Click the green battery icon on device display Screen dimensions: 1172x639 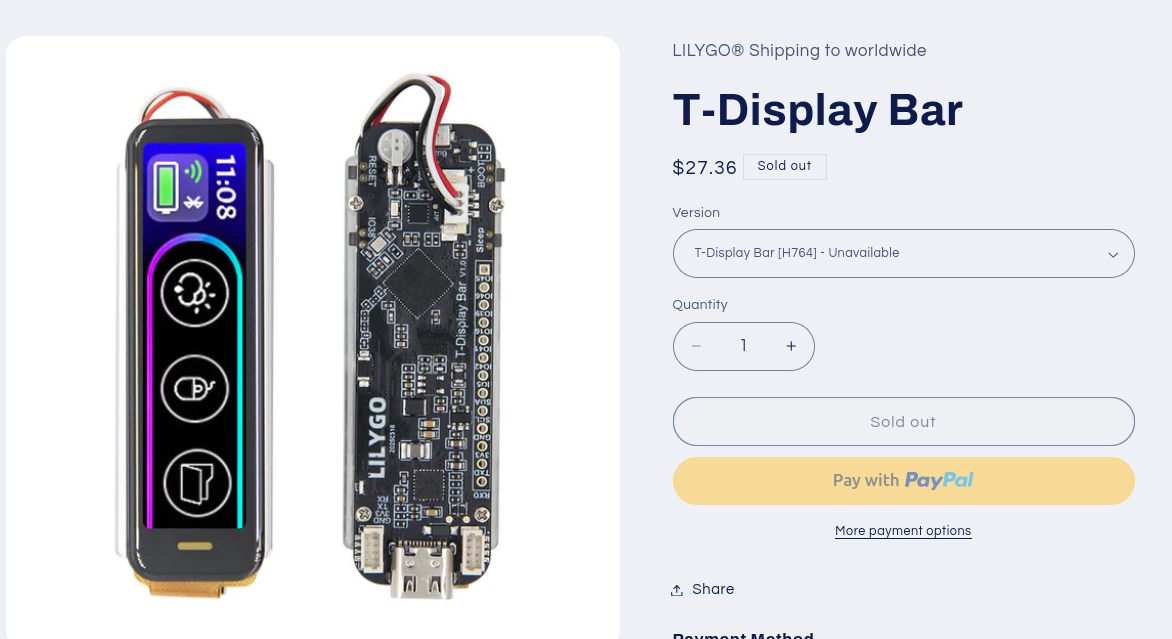[x=166, y=186]
